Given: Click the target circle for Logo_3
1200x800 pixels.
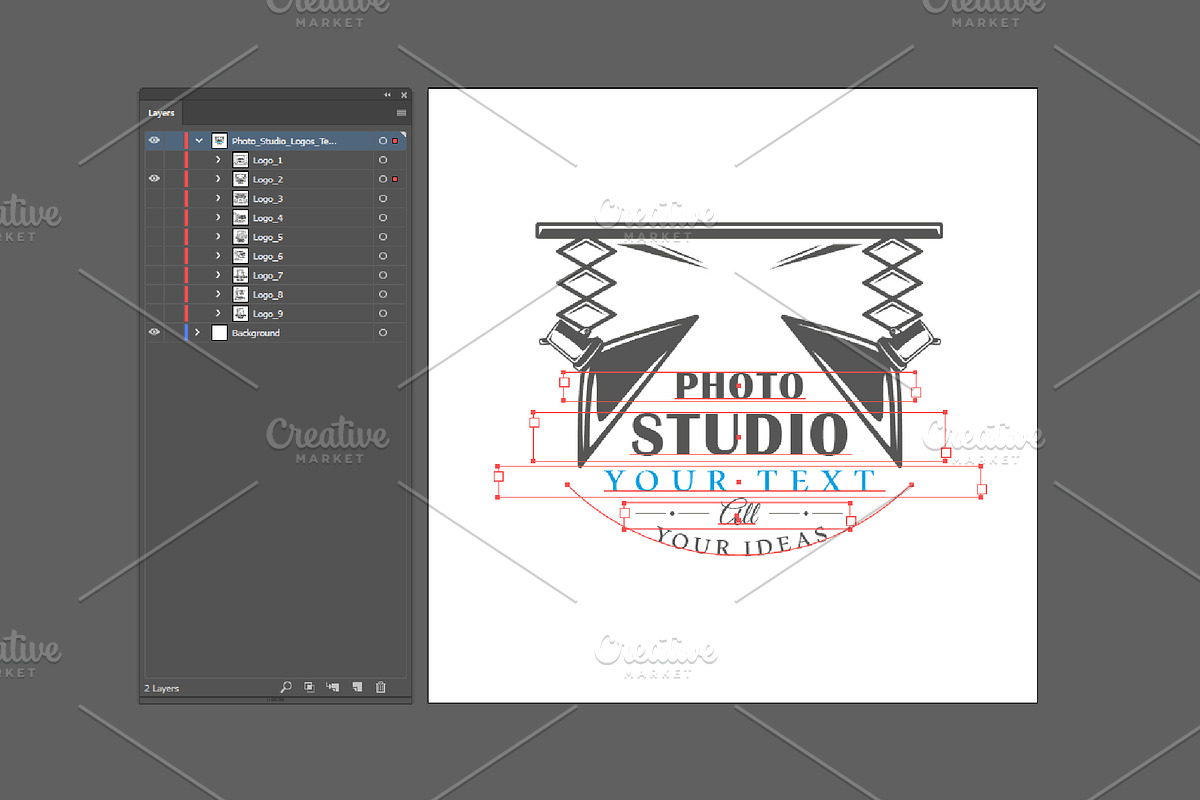Looking at the screenshot, I should (x=383, y=199).
